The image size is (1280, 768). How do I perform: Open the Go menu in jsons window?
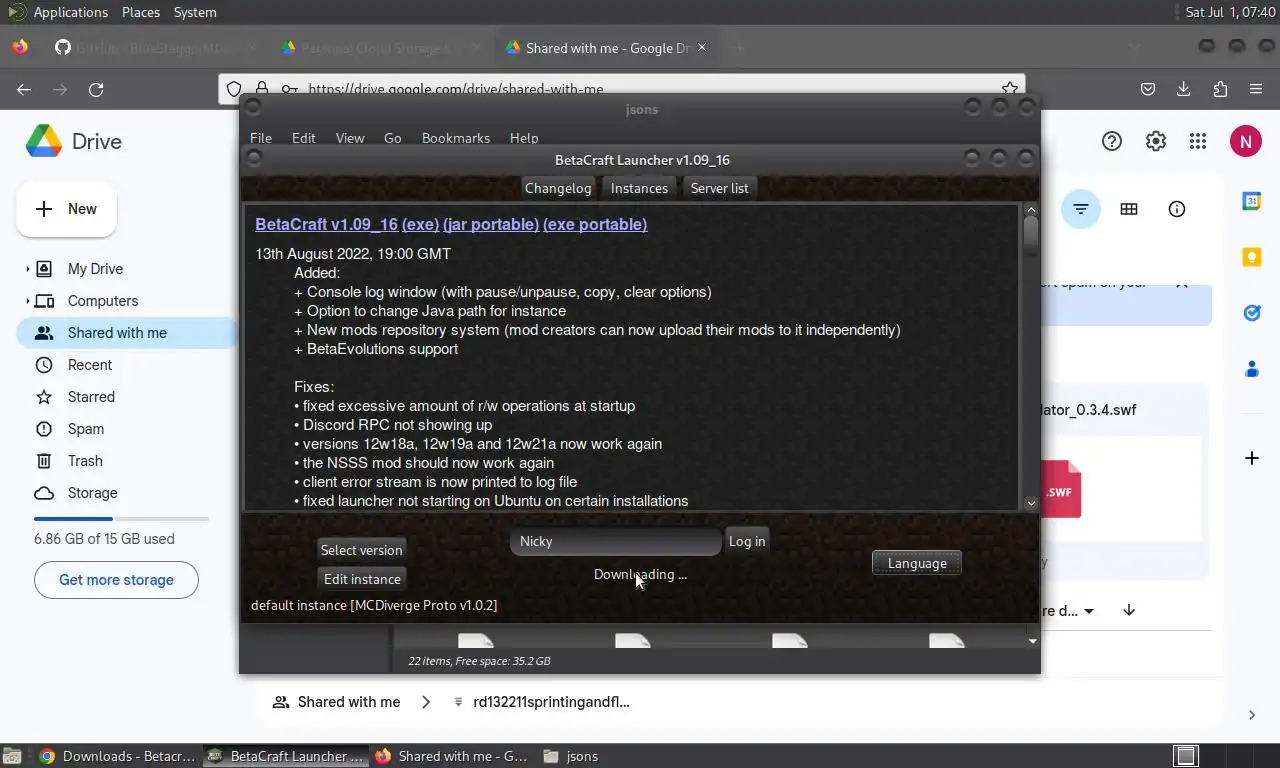(393, 138)
